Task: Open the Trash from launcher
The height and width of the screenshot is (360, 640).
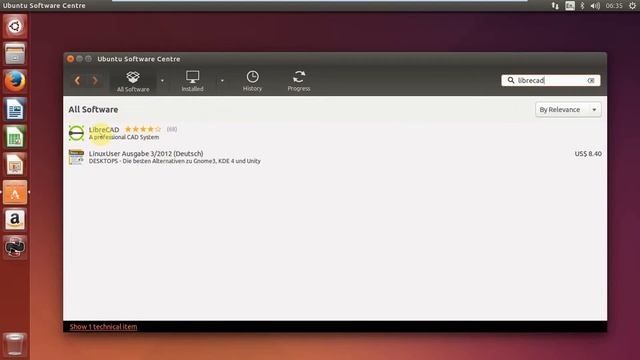Action: [15, 345]
